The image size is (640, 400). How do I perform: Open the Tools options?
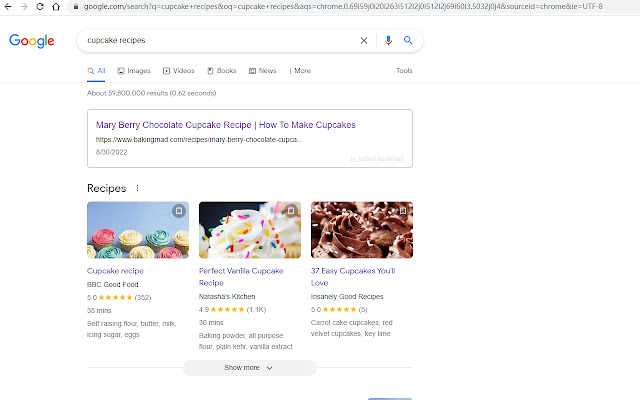tap(404, 71)
